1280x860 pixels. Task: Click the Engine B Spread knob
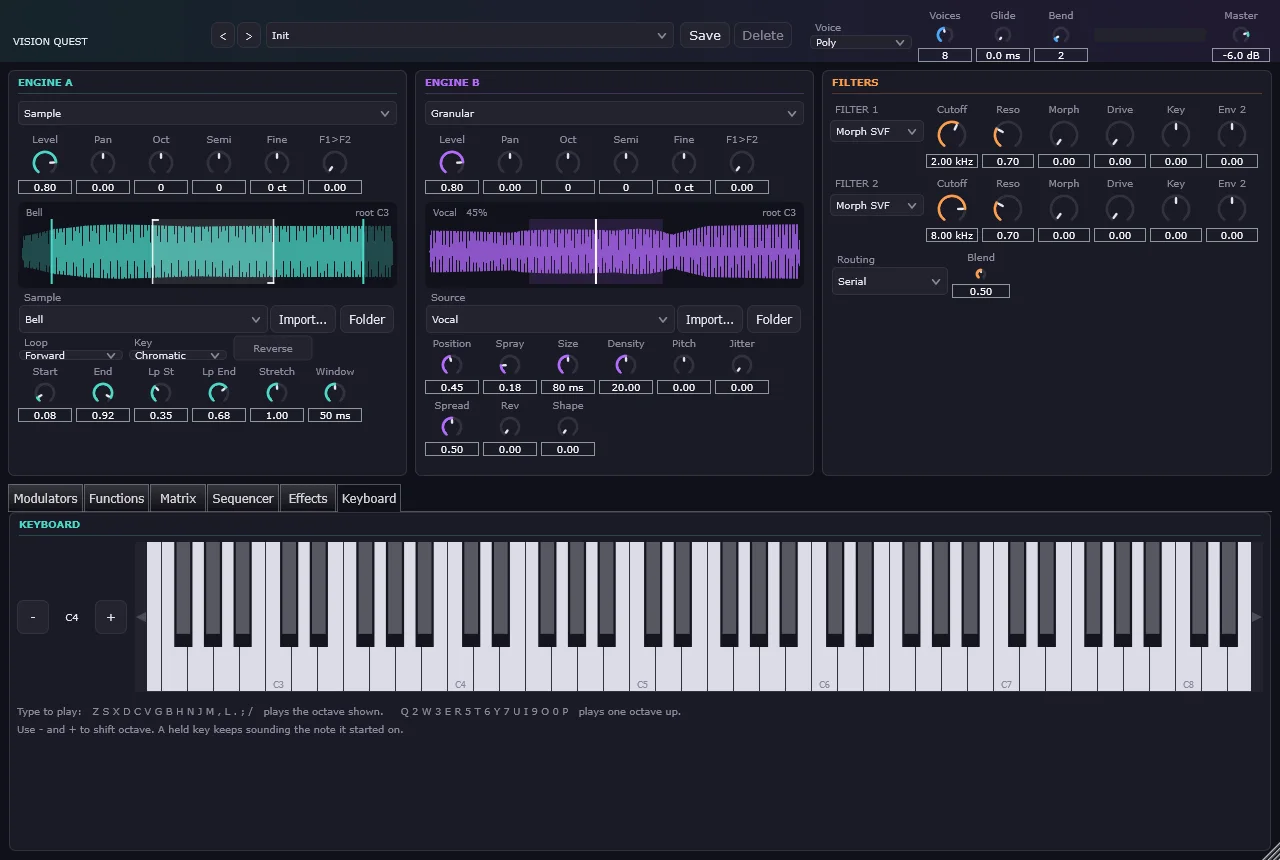(452, 427)
